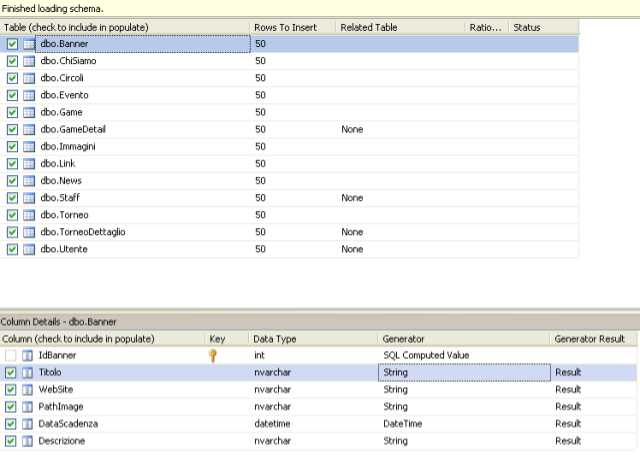The image size is (640, 470).
Task: Enable the IdBanner column checkbox
Action: [11, 356]
